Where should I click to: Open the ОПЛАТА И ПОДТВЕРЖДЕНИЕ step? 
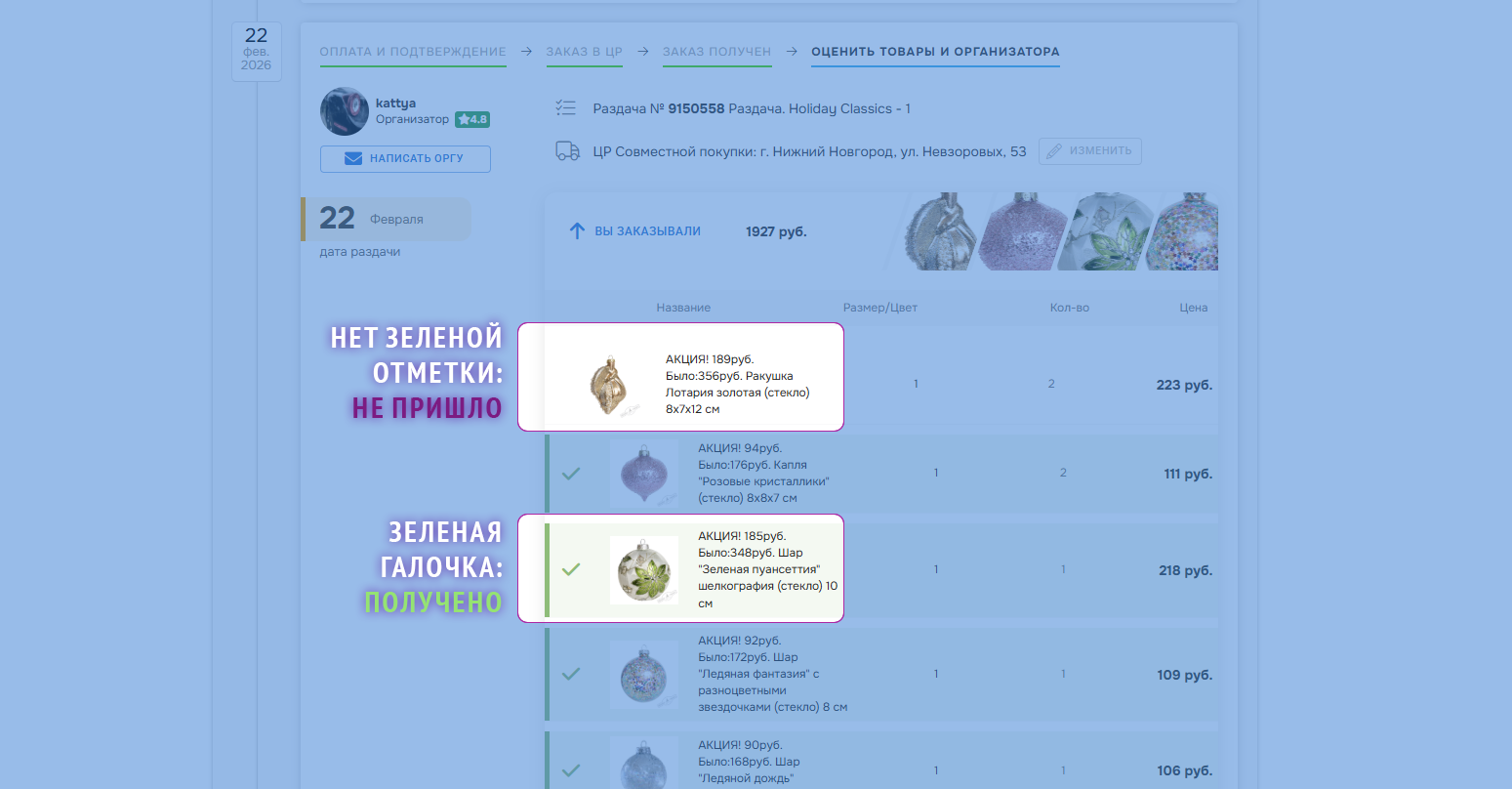coord(413,52)
